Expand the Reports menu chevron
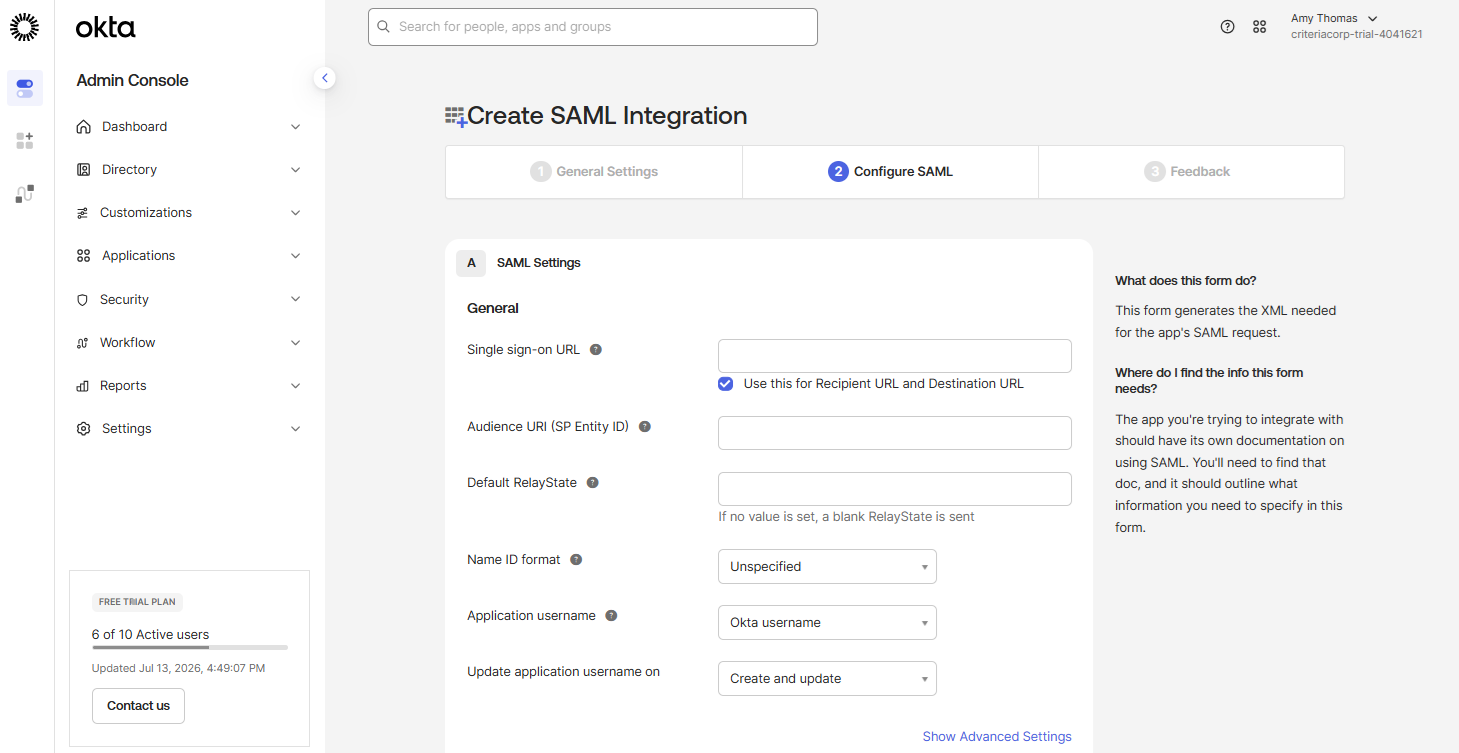1459x753 pixels. point(296,386)
